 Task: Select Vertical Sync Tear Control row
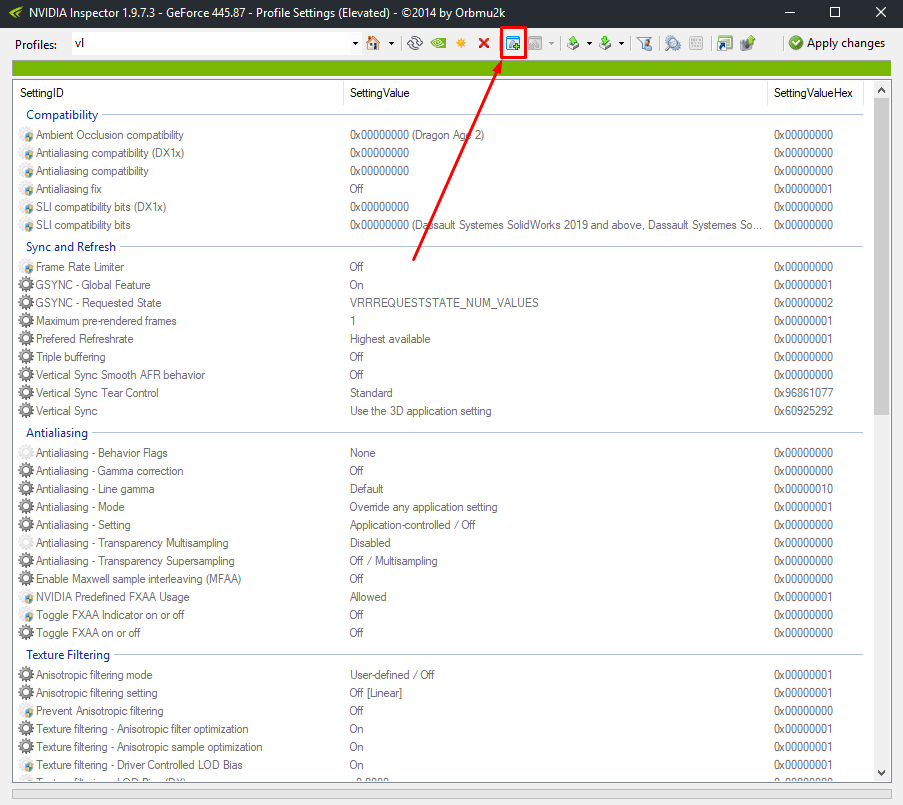pos(97,393)
